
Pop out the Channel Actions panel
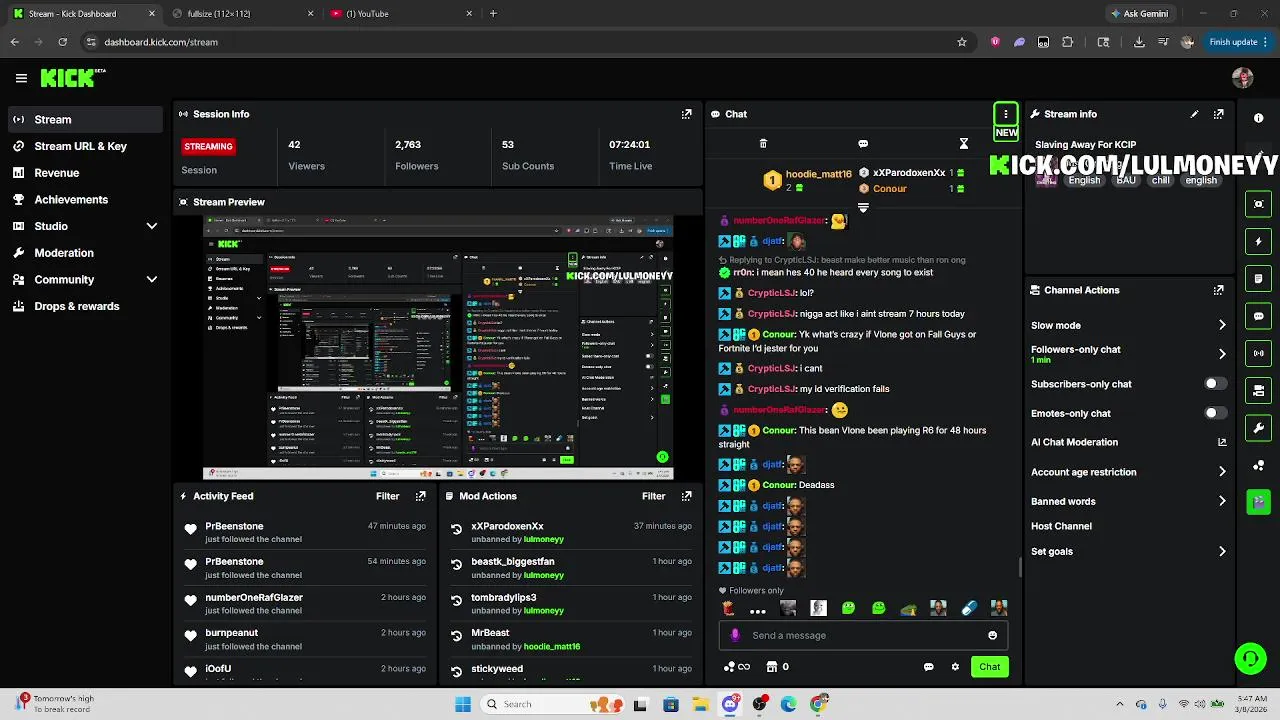[1218, 290]
